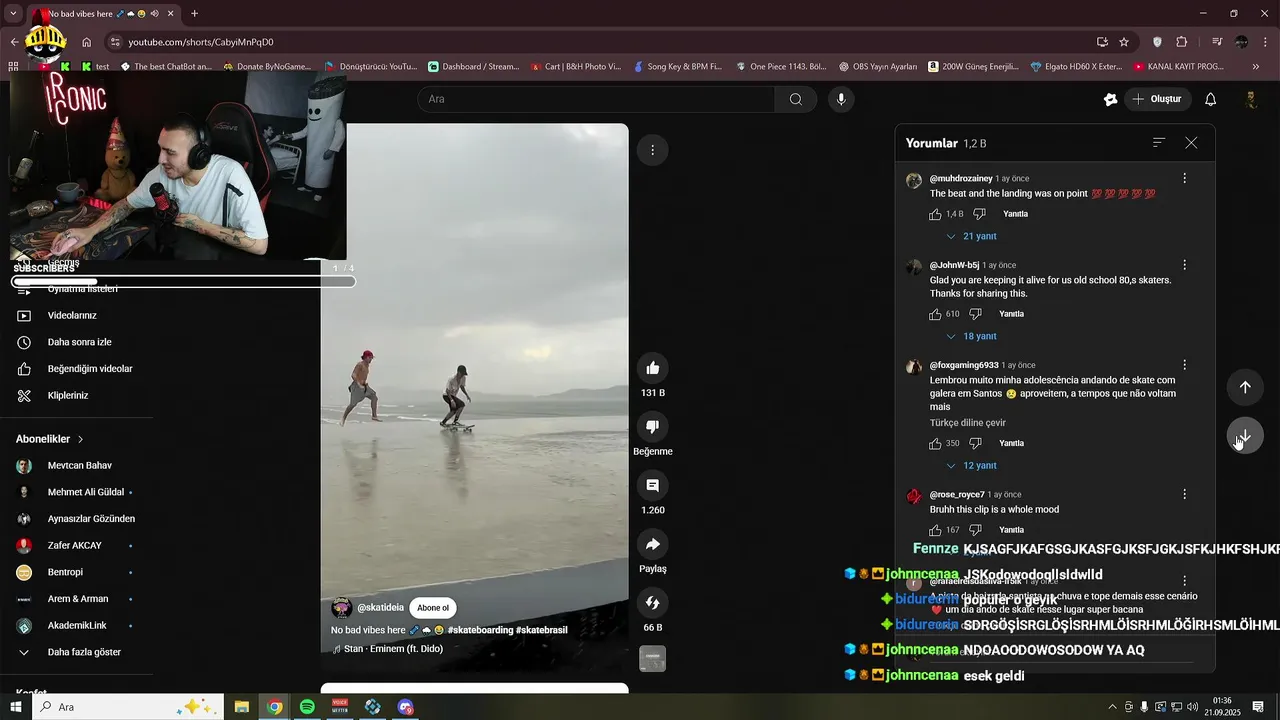Viewport: 1280px width, 720px height.
Task: Open options for muhdrozainey's comment
Action: 1185,178
